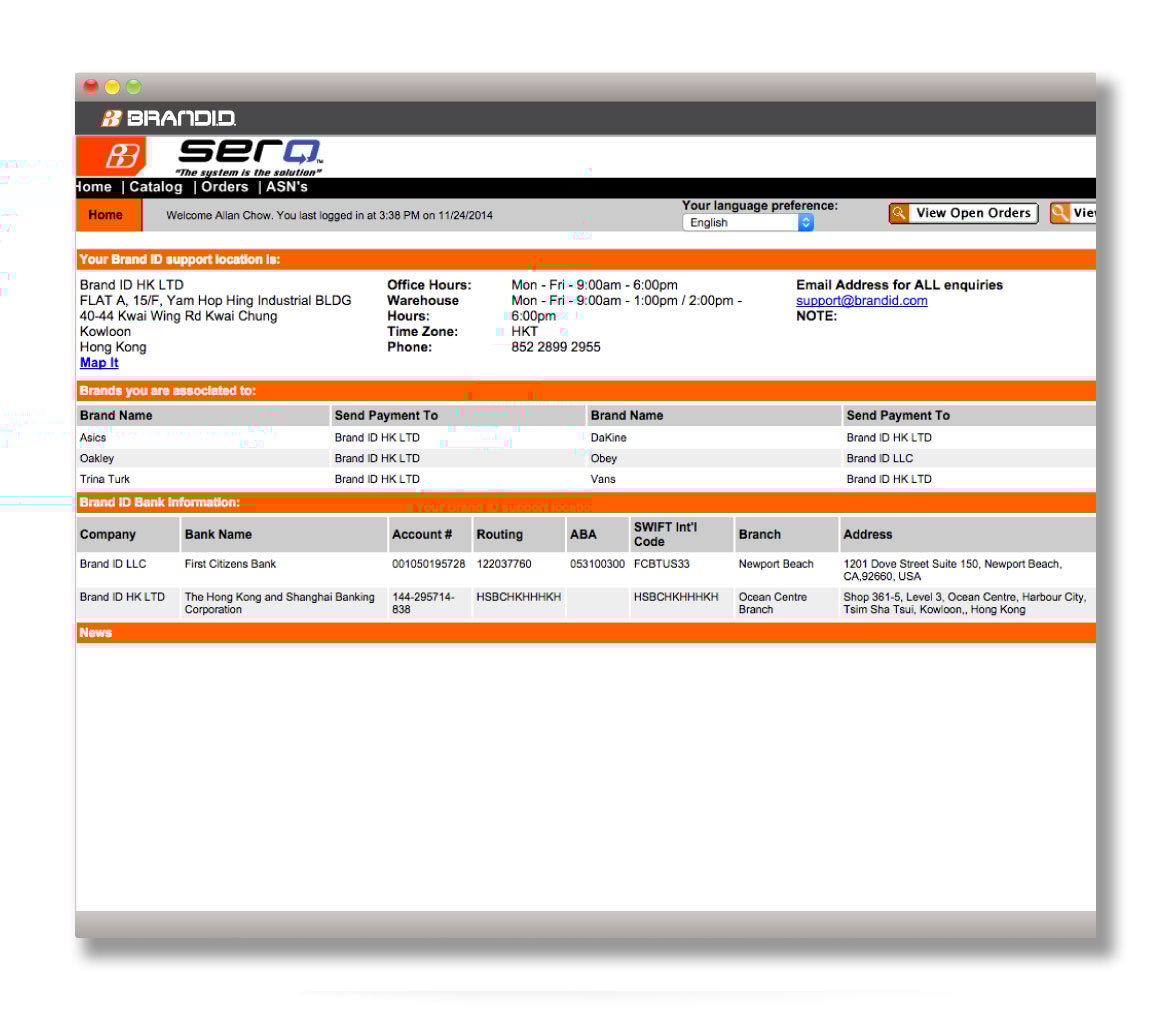Click the BrandID logo in the header
Screen dimensions: 1170x1012
click(169, 118)
